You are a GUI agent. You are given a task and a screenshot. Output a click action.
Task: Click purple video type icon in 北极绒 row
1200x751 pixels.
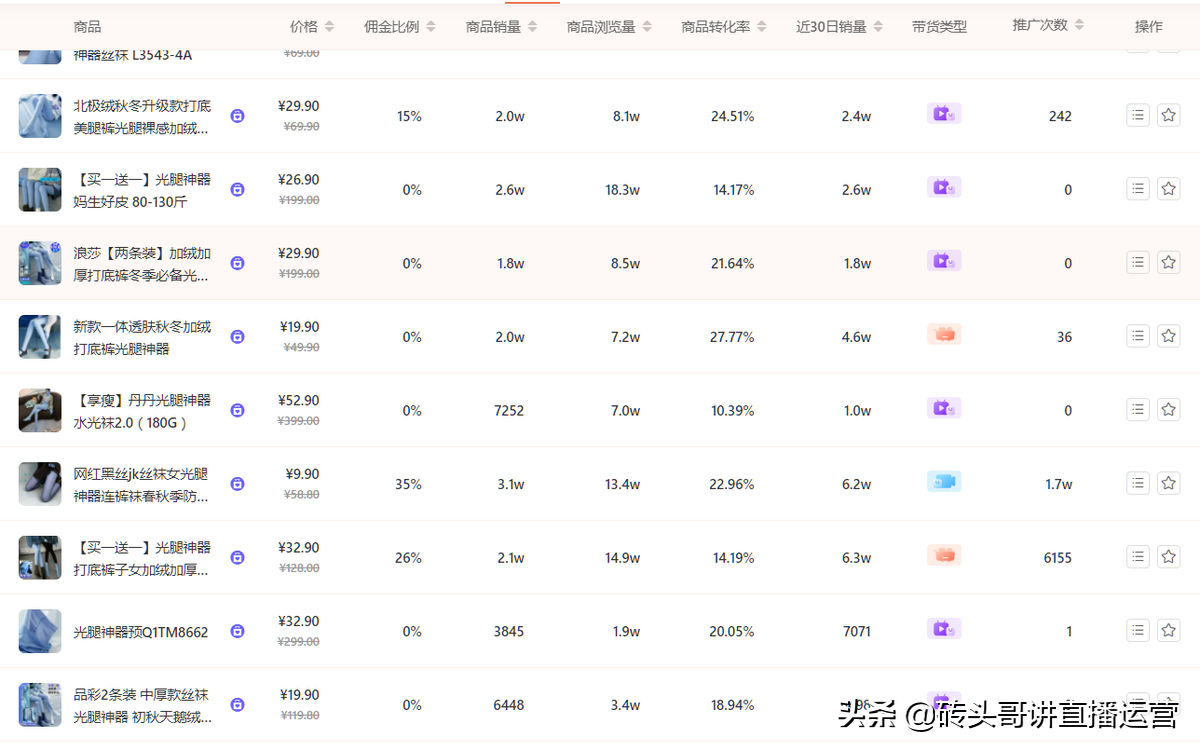(944, 114)
